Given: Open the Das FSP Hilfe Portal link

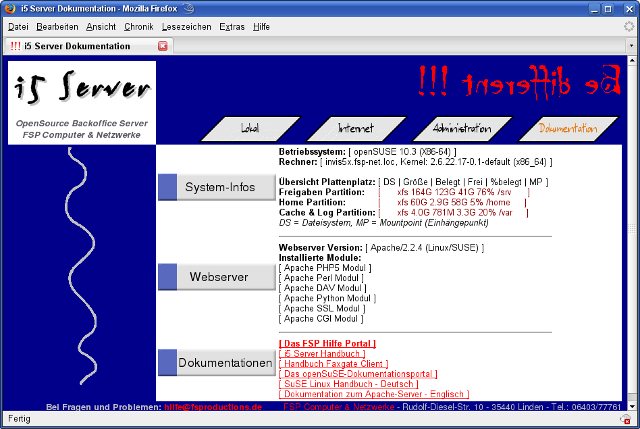Looking at the screenshot, I should (x=327, y=344).
